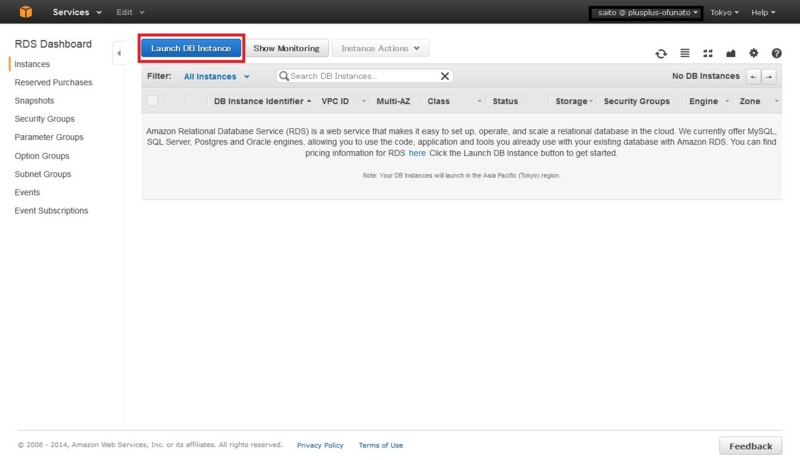Select Instances in the sidebar
Image resolution: width=800 pixels, height=460 pixels.
coord(32,64)
